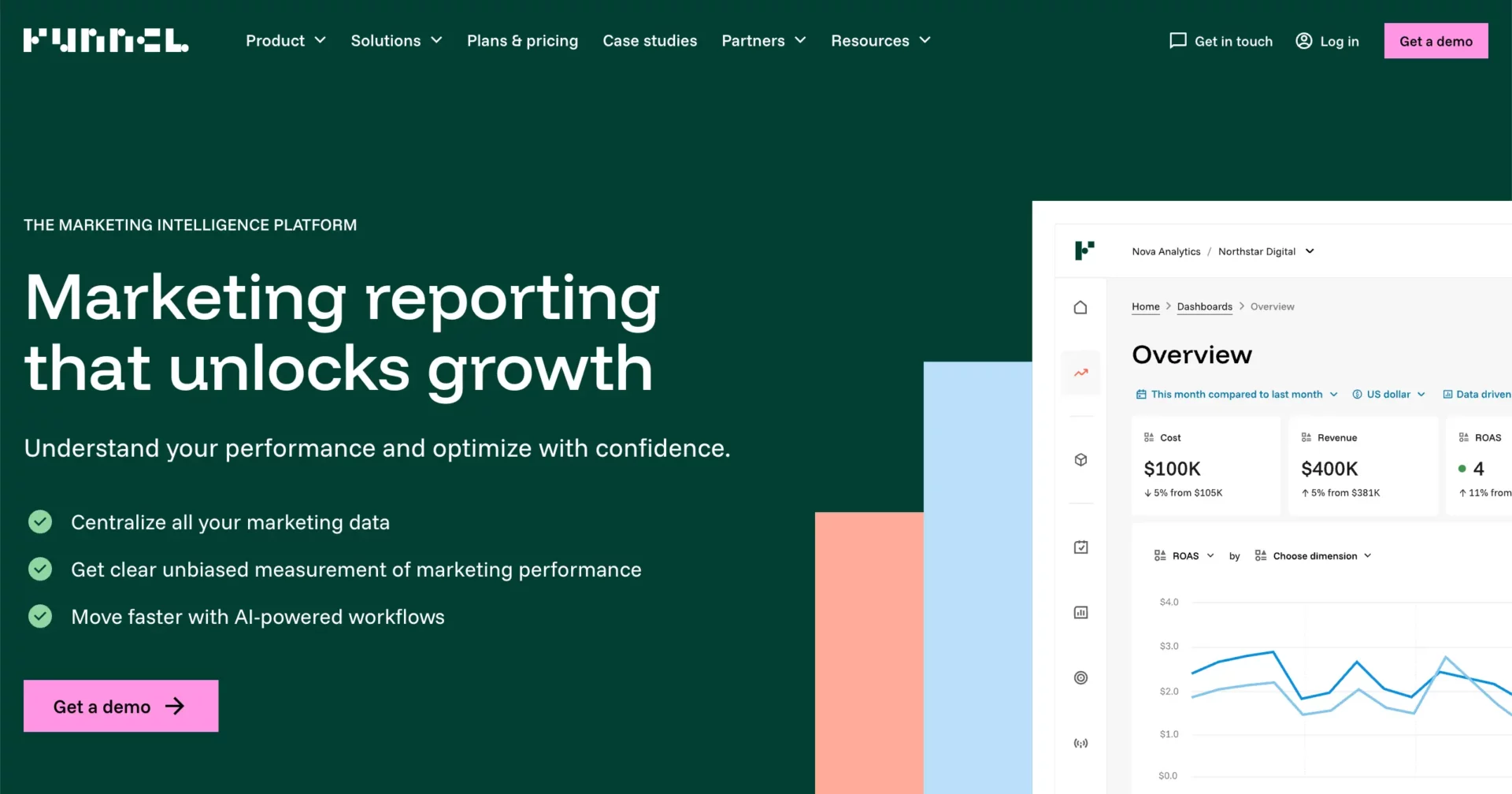This screenshot has height=794, width=1512.
Task: Click the pink Get a demo button
Action: [x=1436, y=40]
